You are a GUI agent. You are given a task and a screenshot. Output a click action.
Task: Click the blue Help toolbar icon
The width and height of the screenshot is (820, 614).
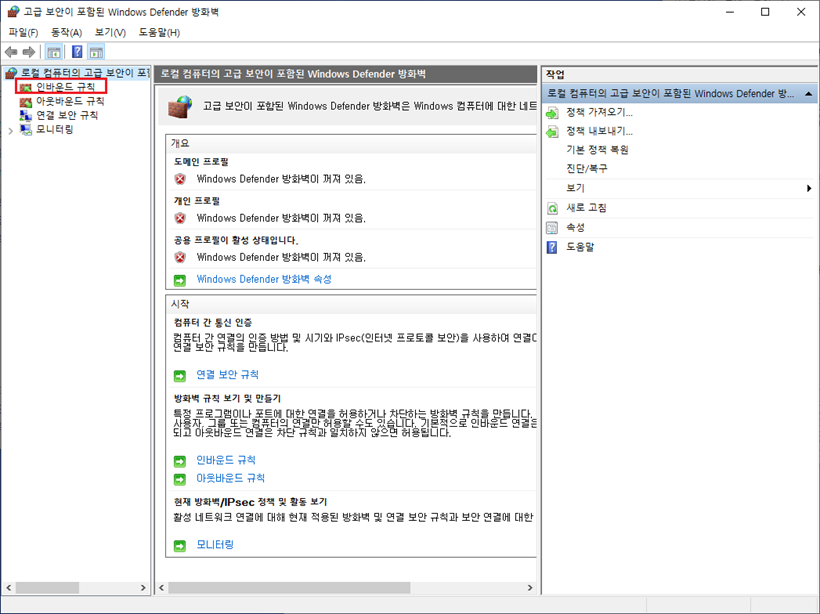click(x=77, y=52)
